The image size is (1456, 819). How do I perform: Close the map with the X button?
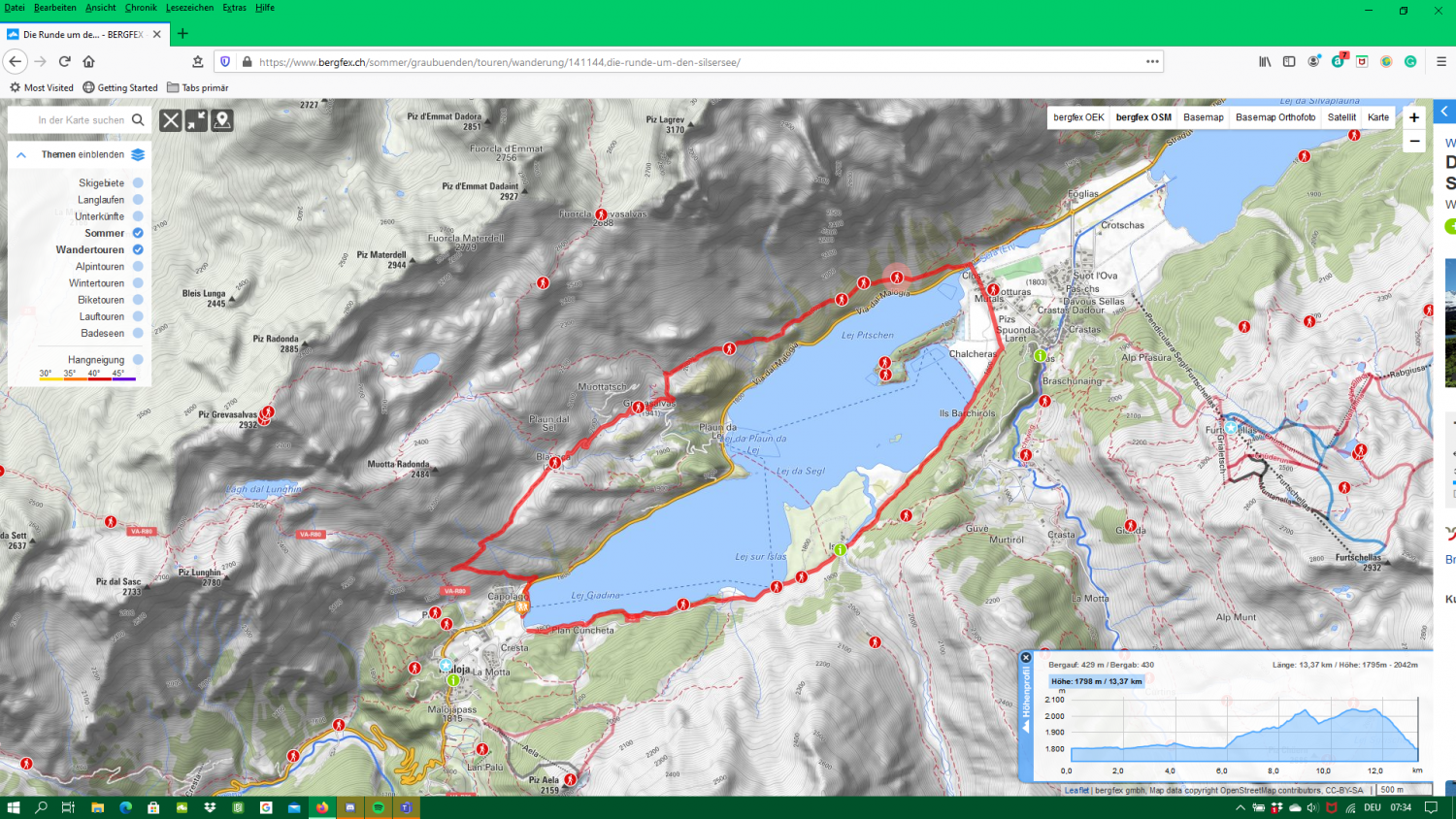171,120
